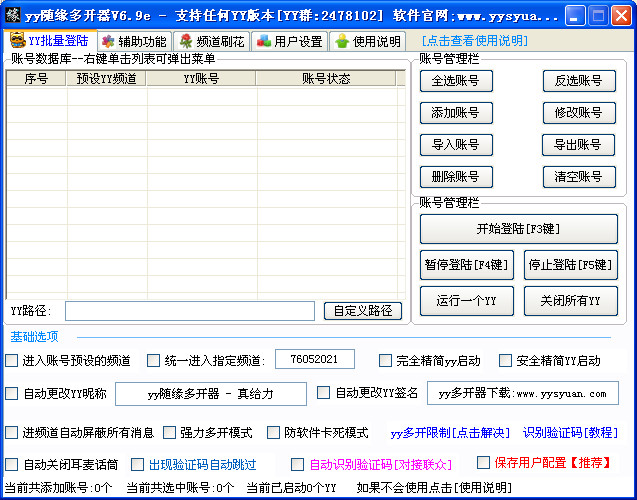Click the 运行一个YY button
Image resolution: width=637 pixels, height=500 pixels.
[x=467, y=301]
